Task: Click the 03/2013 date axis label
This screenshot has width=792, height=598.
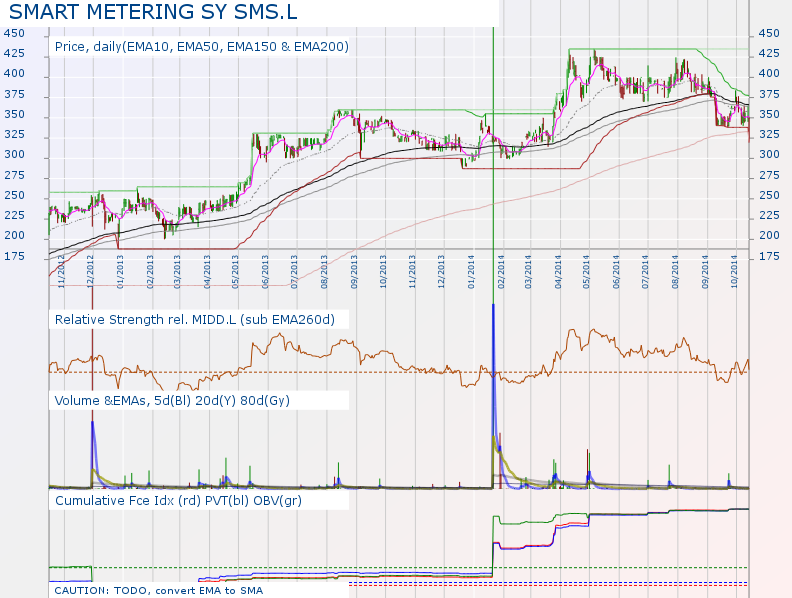Action: [177, 272]
